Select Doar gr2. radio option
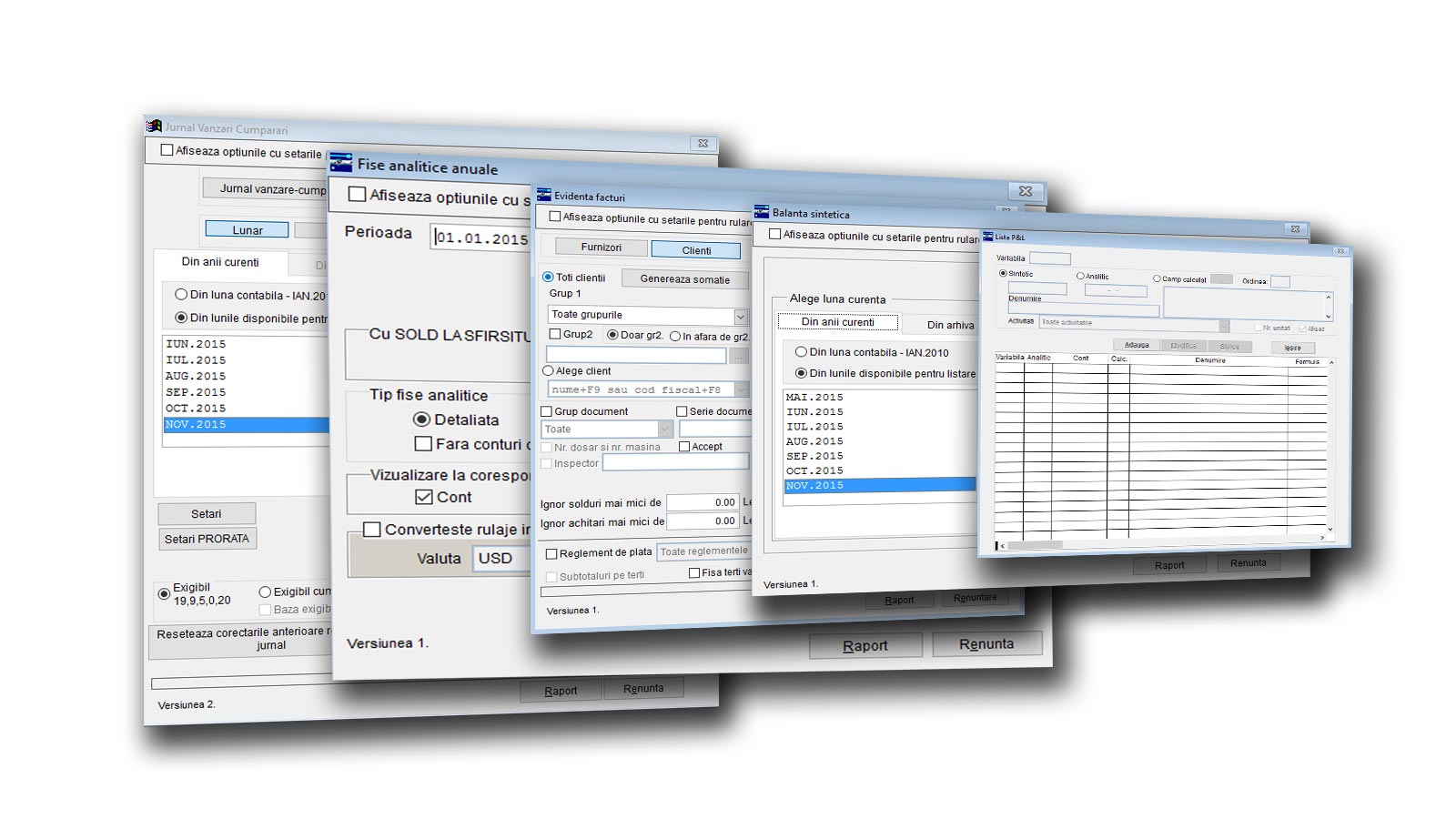The image size is (1456, 819). coord(612,335)
